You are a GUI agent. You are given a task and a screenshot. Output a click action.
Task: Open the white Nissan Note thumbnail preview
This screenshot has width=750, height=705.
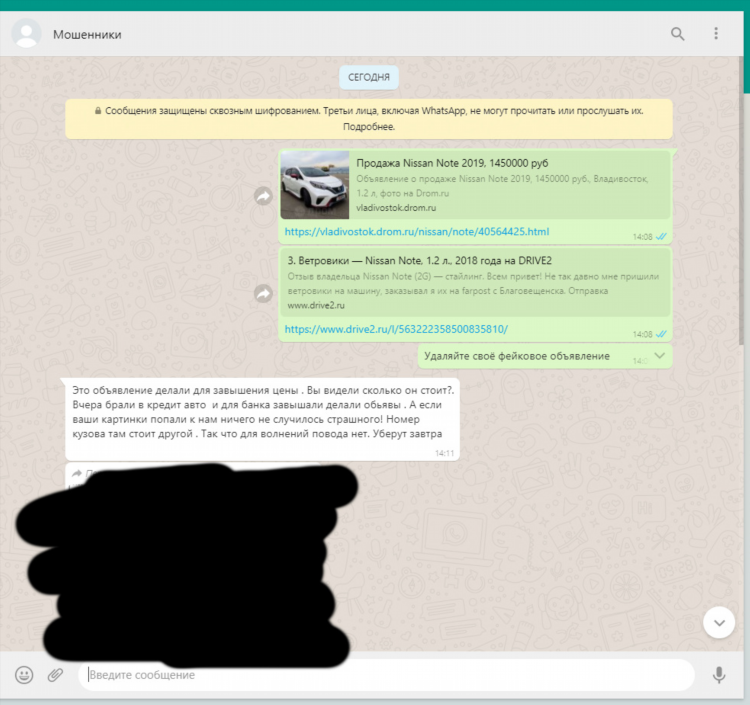pyautogui.click(x=315, y=185)
